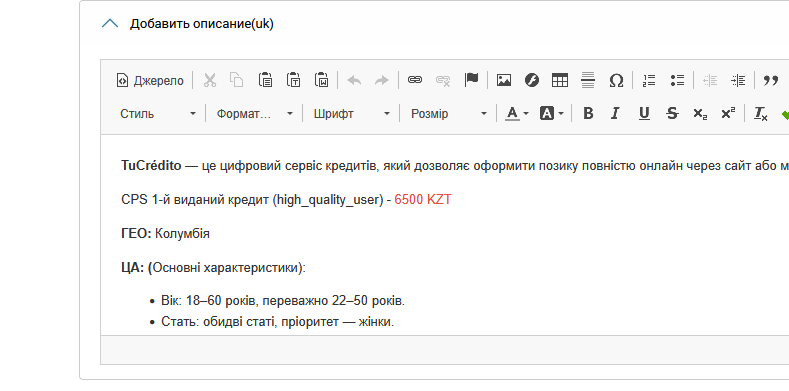Toggle bold formatting
This screenshot has width=789, height=391.
(588, 114)
